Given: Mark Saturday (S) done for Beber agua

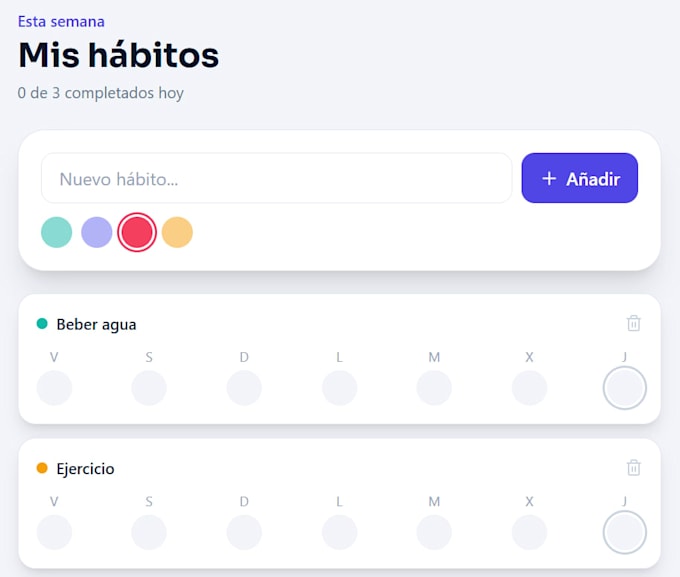Looking at the screenshot, I should pyautogui.click(x=149, y=388).
